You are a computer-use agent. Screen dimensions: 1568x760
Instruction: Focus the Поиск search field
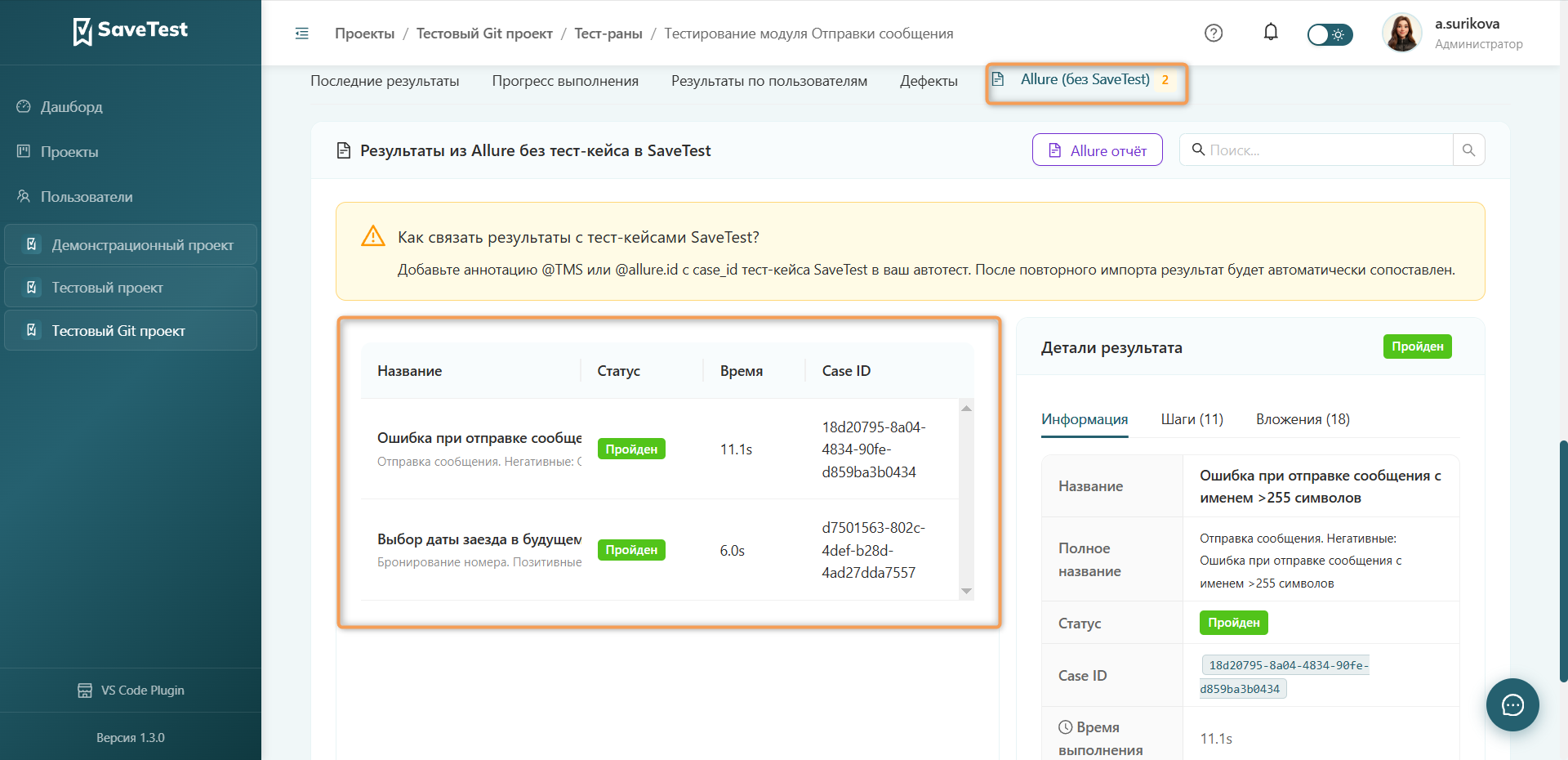point(1316,150)
